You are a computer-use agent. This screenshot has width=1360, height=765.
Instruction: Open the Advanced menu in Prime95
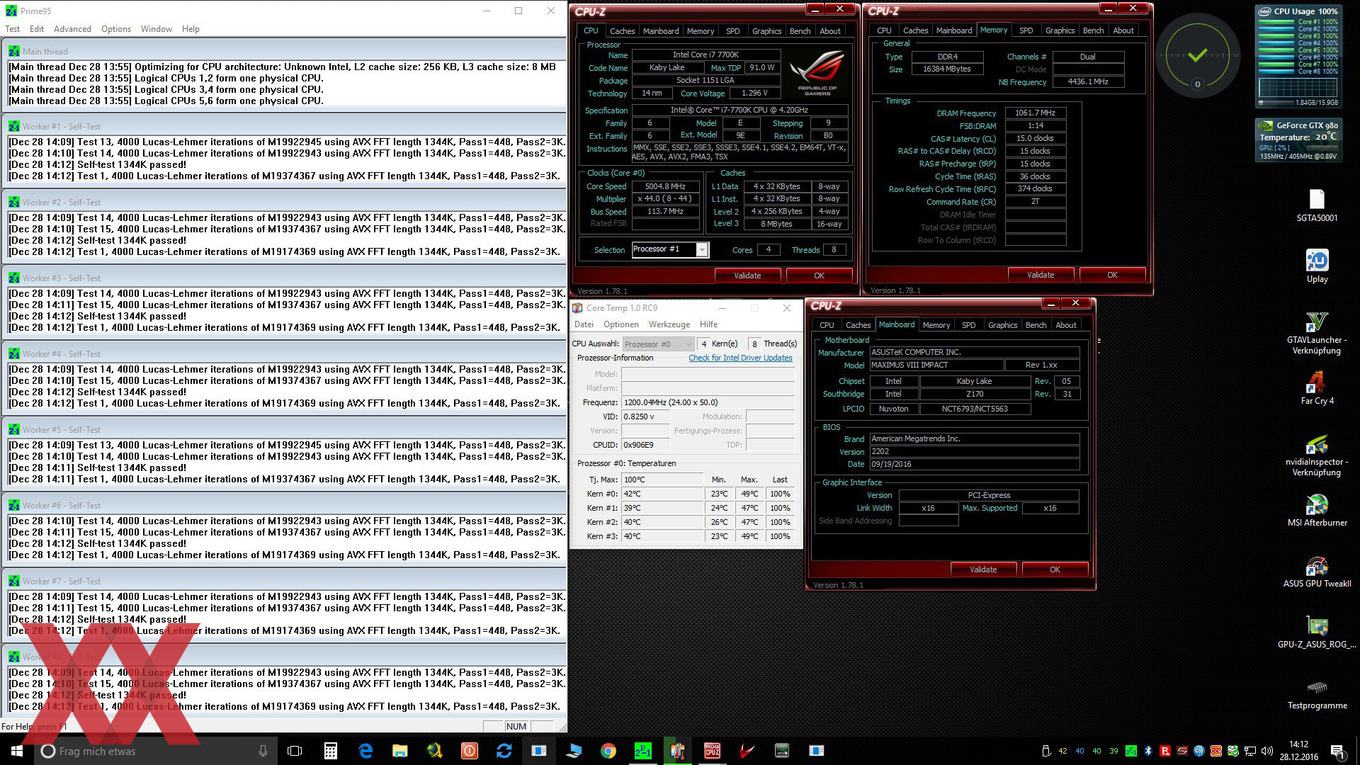pos(72,29)
